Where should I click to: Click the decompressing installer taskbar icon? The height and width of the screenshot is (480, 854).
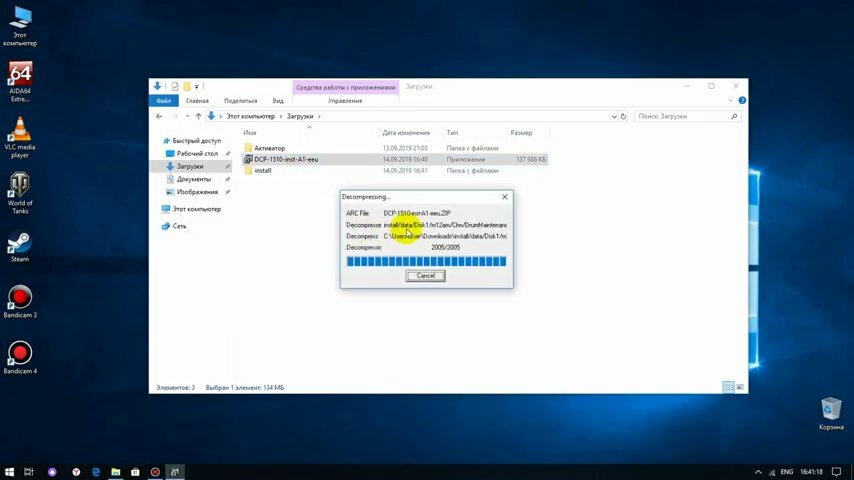point(175,472)
